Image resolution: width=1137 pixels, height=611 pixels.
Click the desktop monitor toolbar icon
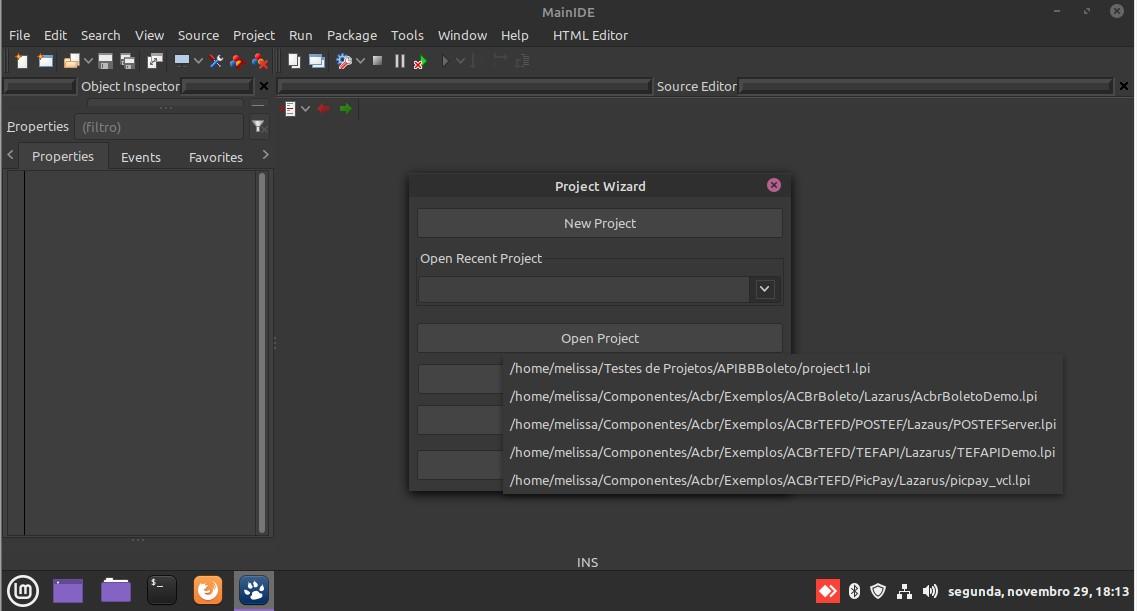click(182, 61)
